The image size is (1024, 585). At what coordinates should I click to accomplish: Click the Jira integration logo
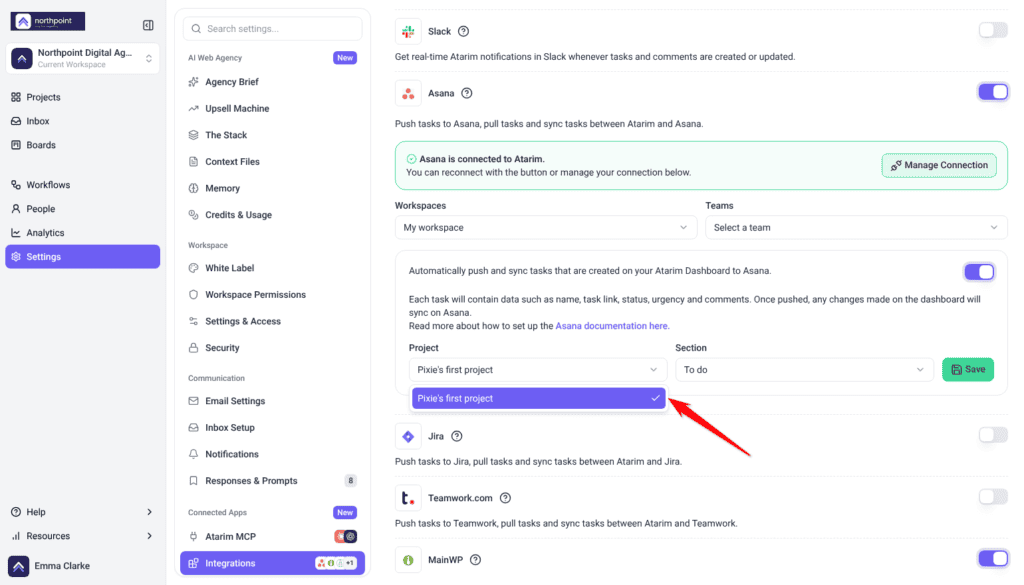408,436
